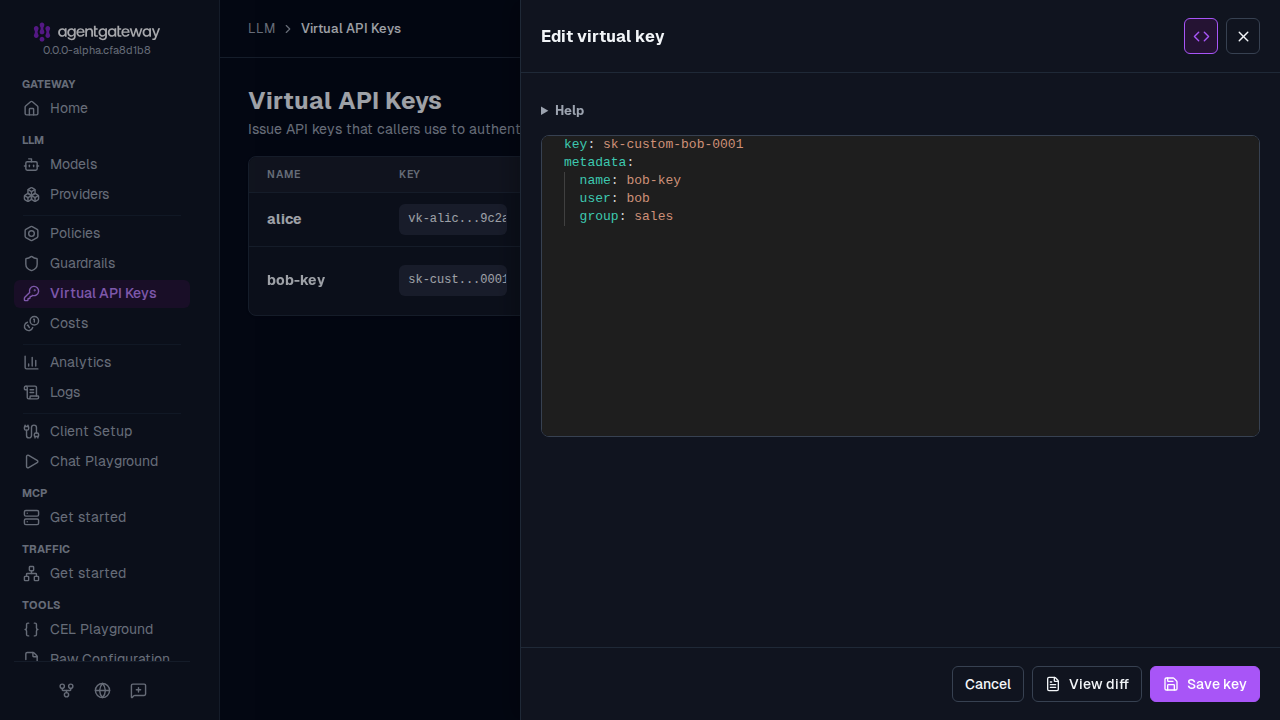Select the group value sales
Screen dimensions: 1280x720
pos(654,216)
